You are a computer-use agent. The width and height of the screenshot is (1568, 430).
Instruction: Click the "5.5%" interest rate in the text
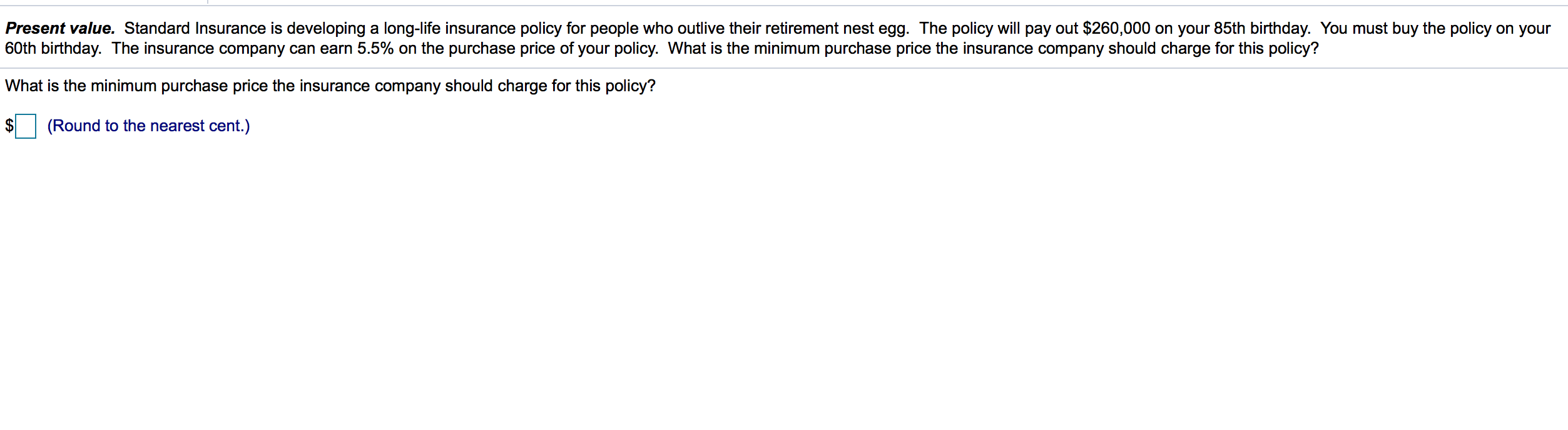click(375, 49)
